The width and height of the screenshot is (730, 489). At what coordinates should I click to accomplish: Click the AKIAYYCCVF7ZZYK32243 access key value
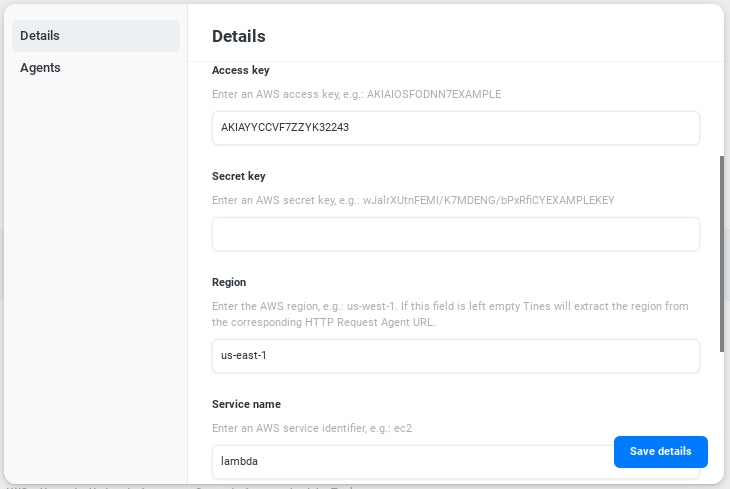point(284,128)
